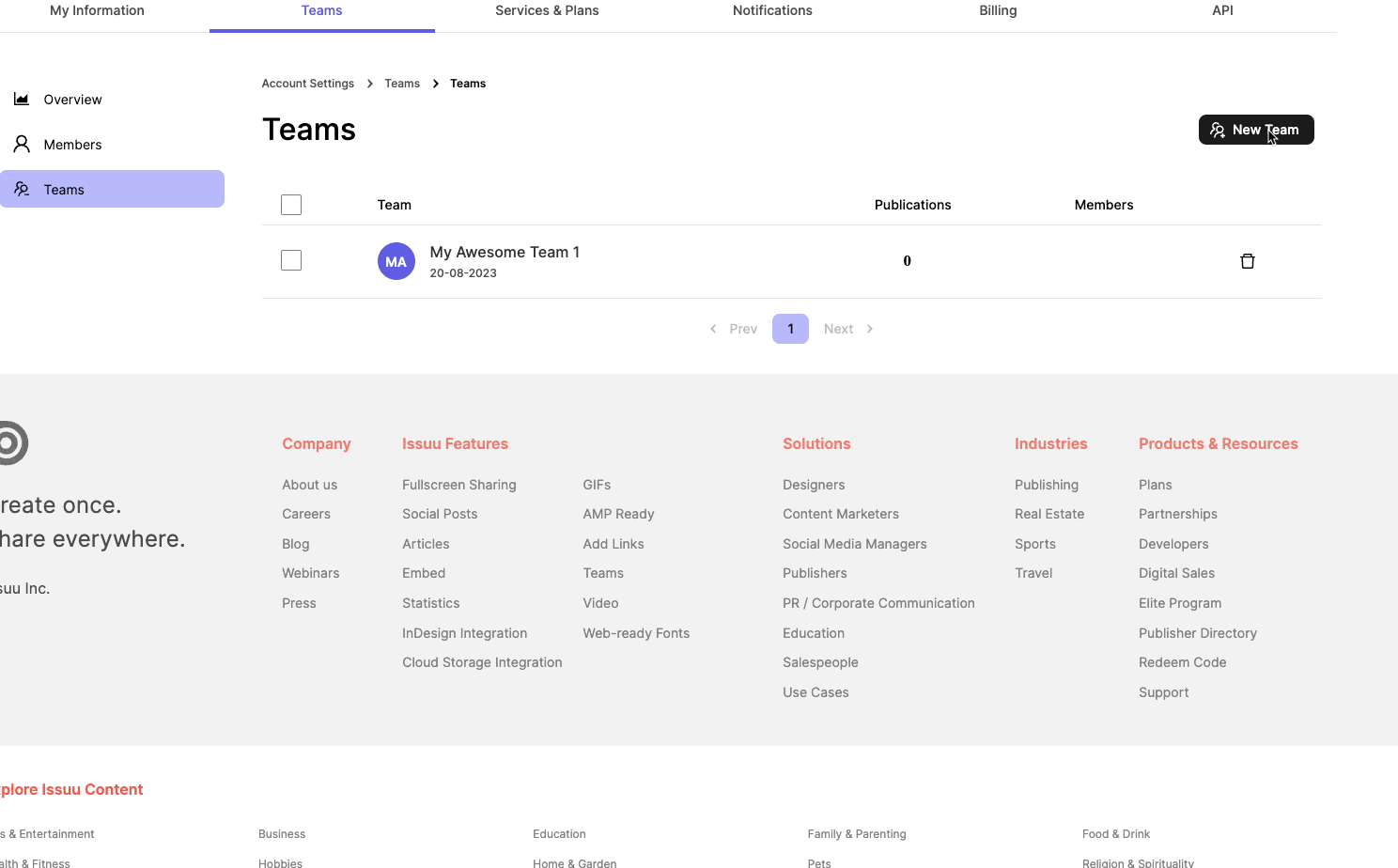
Task: Select the Overview chart icon in sidebar
Action: (x=22, y=99)
